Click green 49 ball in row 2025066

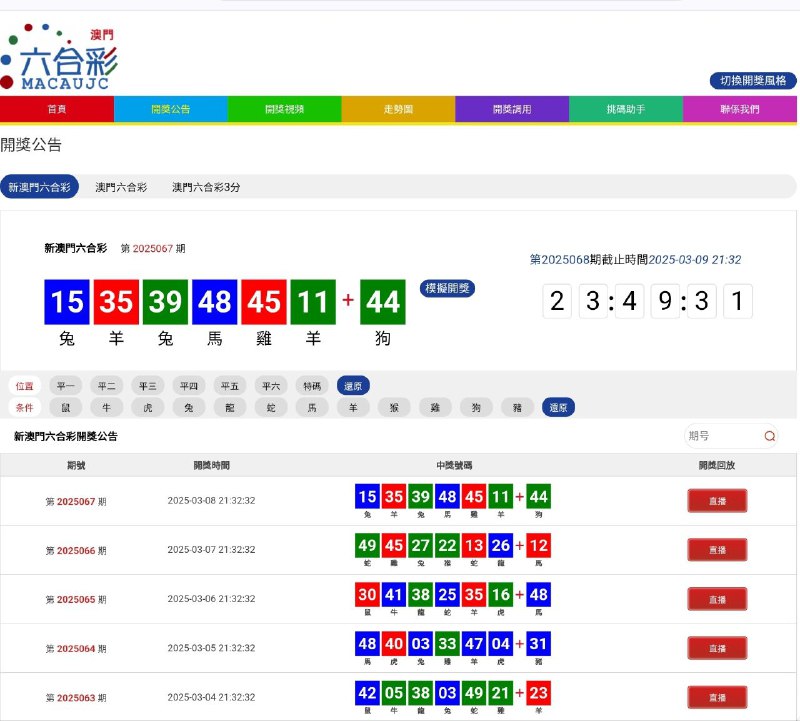[367, 545]
